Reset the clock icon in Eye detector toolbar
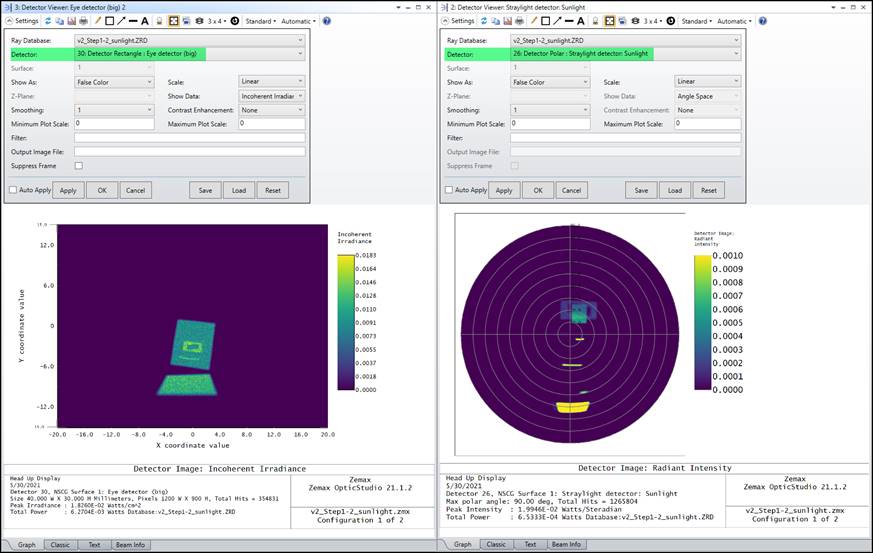The height and width of the screenshot is (553, 873). point(235,21)
